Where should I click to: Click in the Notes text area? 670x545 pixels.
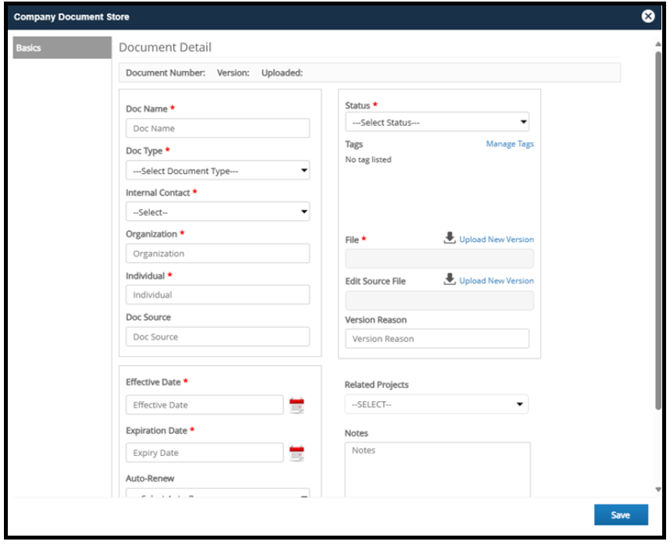(x=437, y=470)
